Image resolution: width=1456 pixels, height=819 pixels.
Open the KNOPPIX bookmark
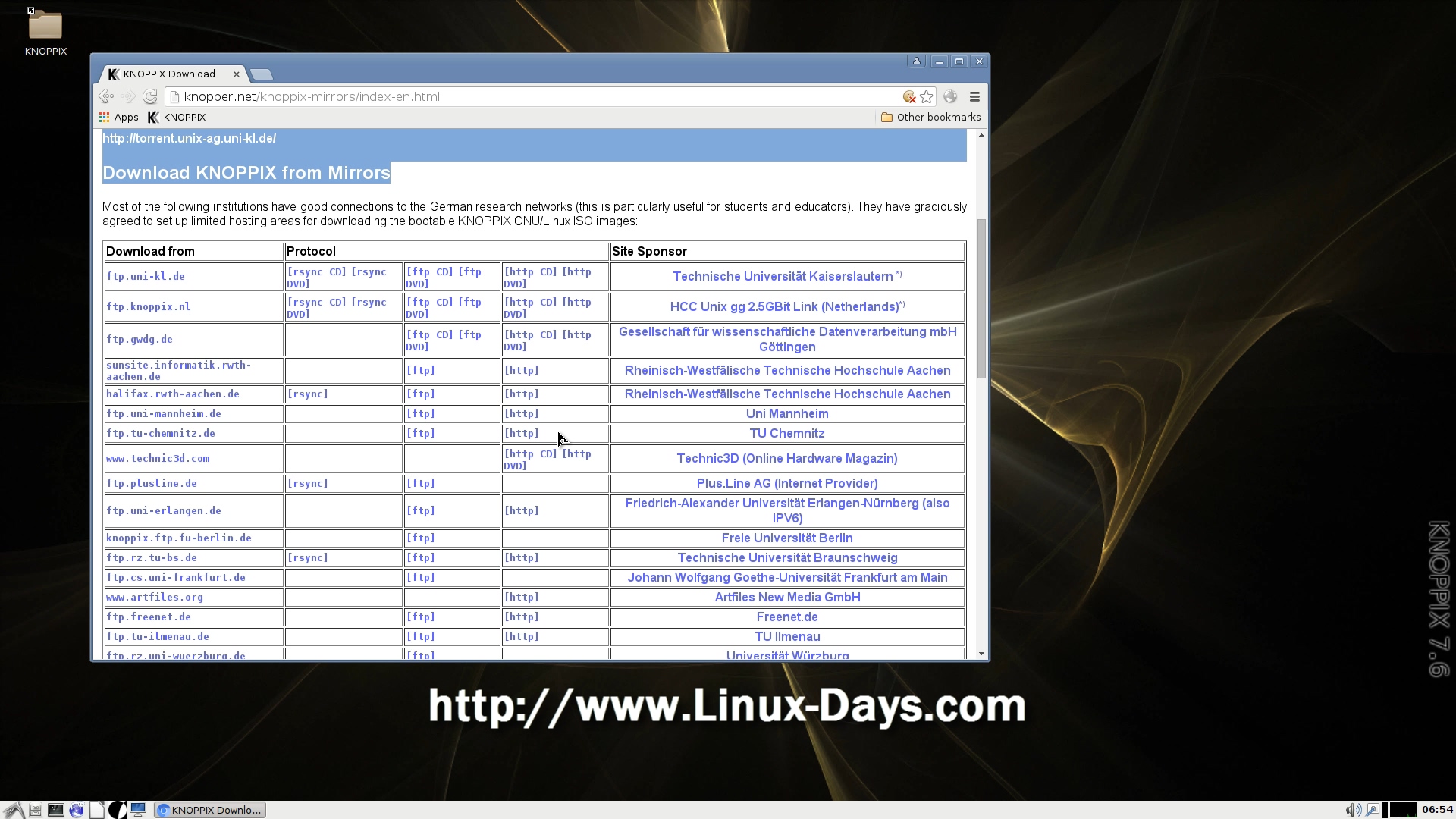[177, 117]
